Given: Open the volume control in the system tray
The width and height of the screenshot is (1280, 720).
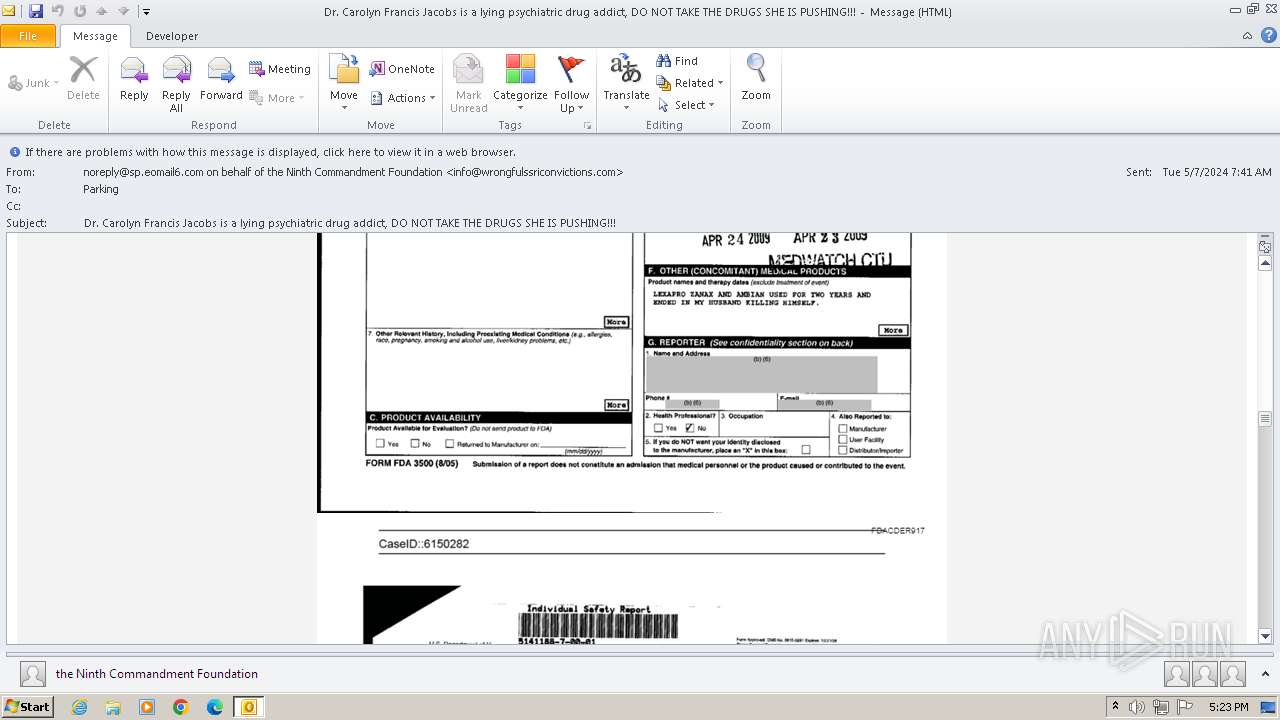Looking at the screenshot, I should [x=1138, y=707].
